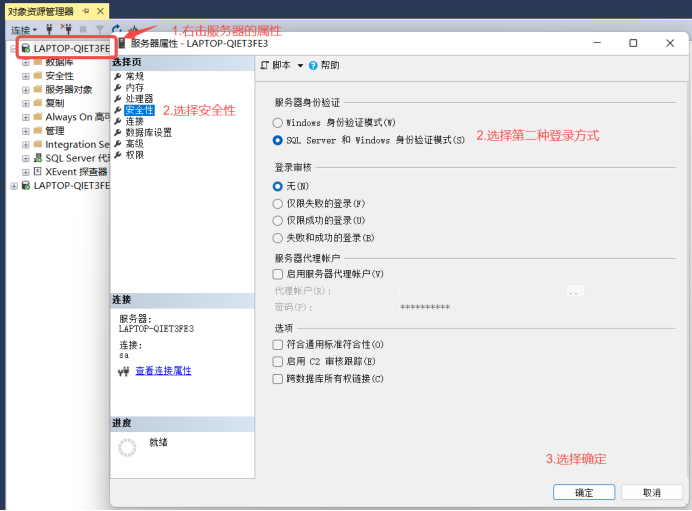The width and height of the screenshot is (692, 511).
Task: Select the Always On 高可用性 tree item label
Action: (x=77, y=117)
